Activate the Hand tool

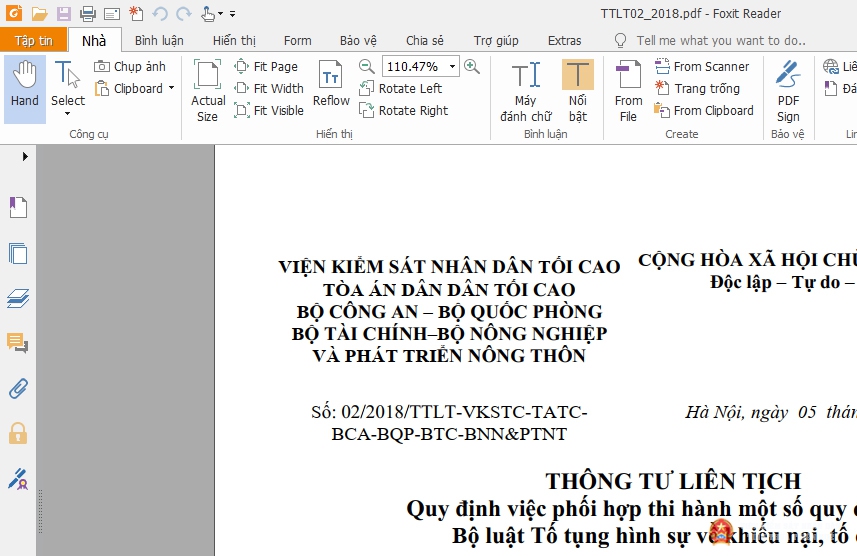click(x=25, y=89)
